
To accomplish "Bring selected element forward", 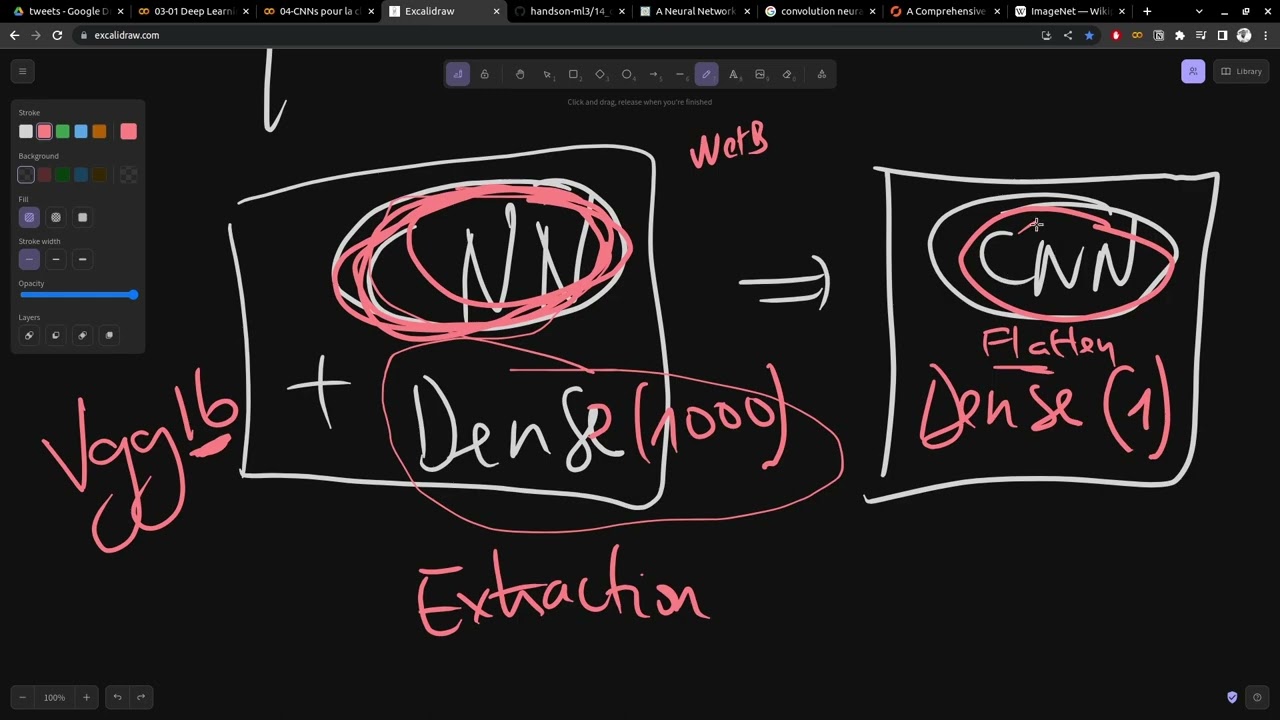I will pos(82,335).
